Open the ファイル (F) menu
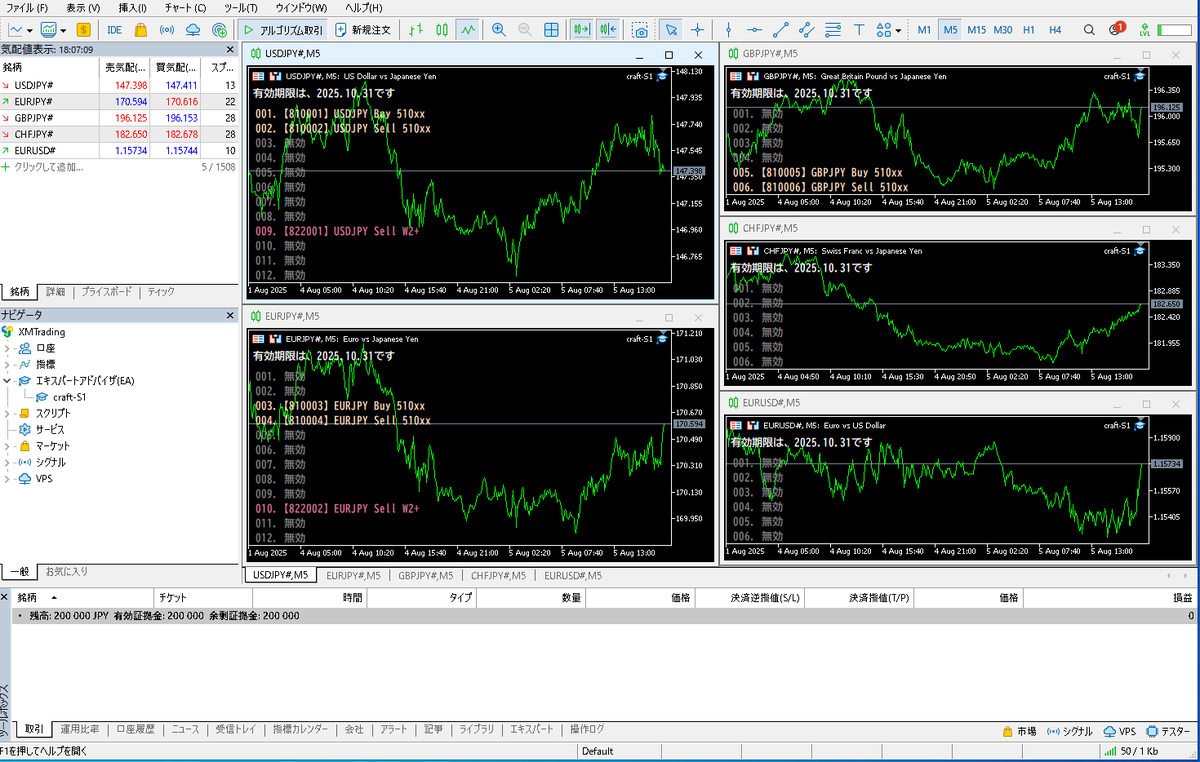 27,7
